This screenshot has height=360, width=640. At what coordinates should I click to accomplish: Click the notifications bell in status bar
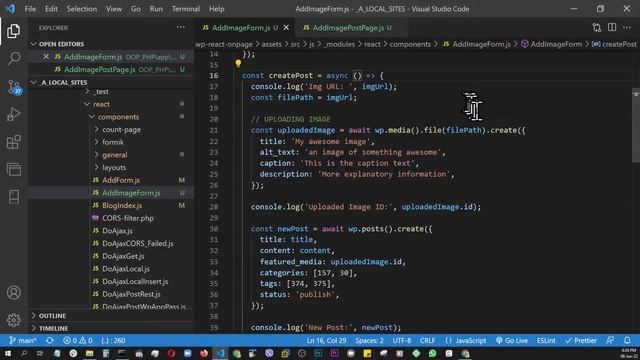click(x=627, y=340)
